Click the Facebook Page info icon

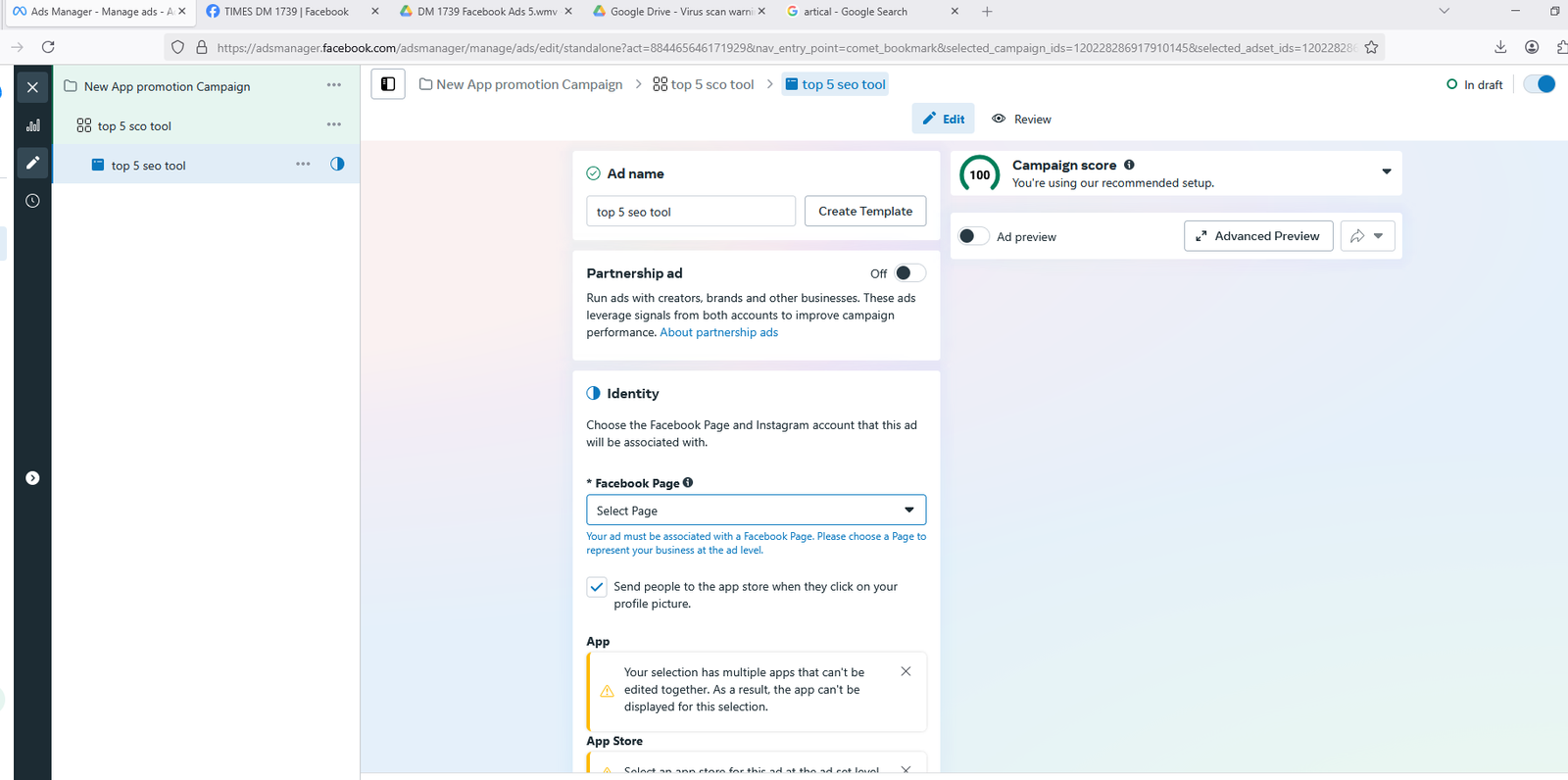(688, 482)
